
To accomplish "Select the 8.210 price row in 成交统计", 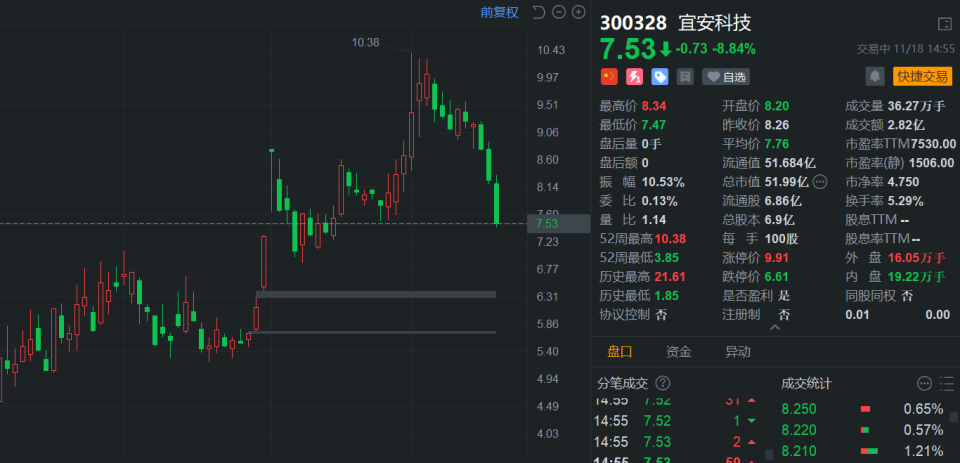I will click(862, 451).
